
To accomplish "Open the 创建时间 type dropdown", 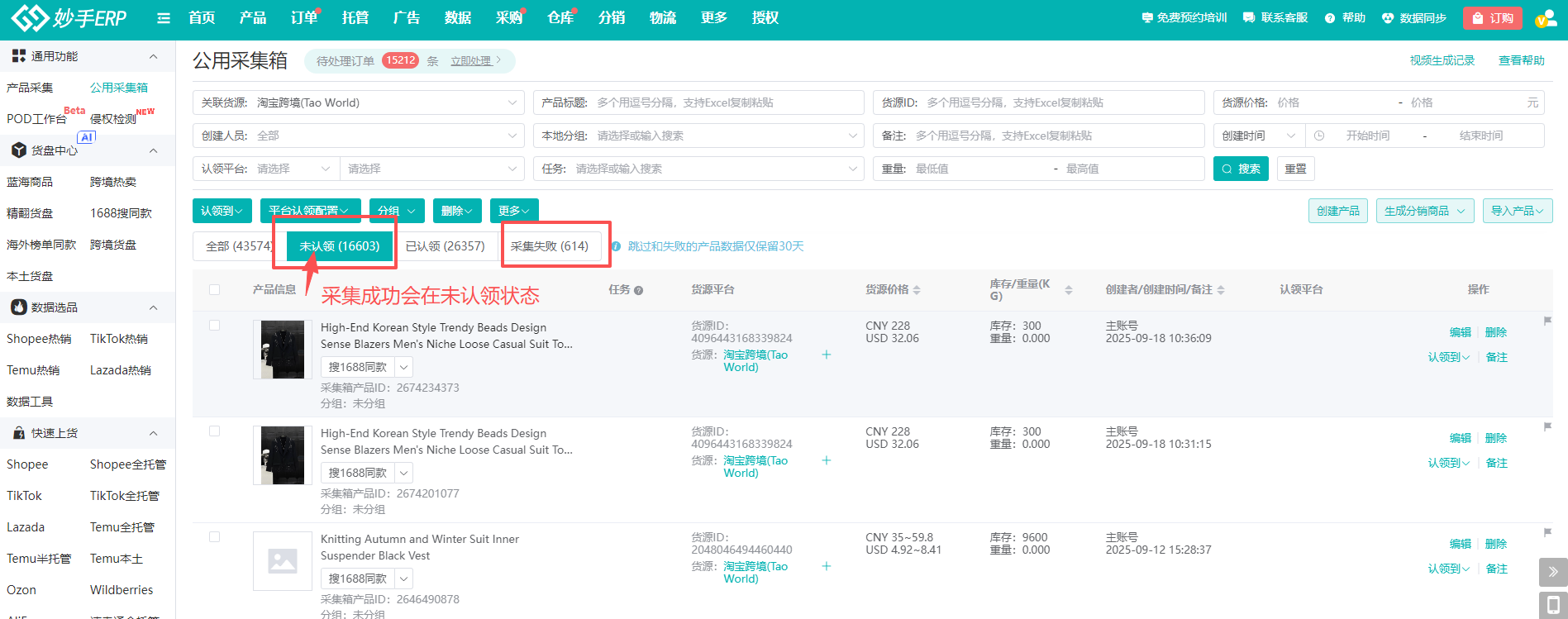I will [1259, 136].
